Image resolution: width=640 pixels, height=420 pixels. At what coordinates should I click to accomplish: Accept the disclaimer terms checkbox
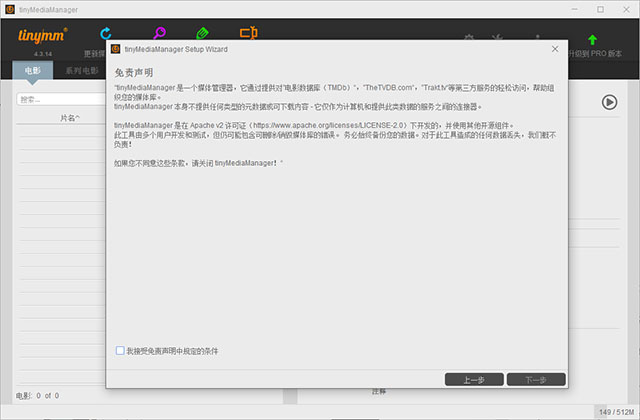point(120,351)
